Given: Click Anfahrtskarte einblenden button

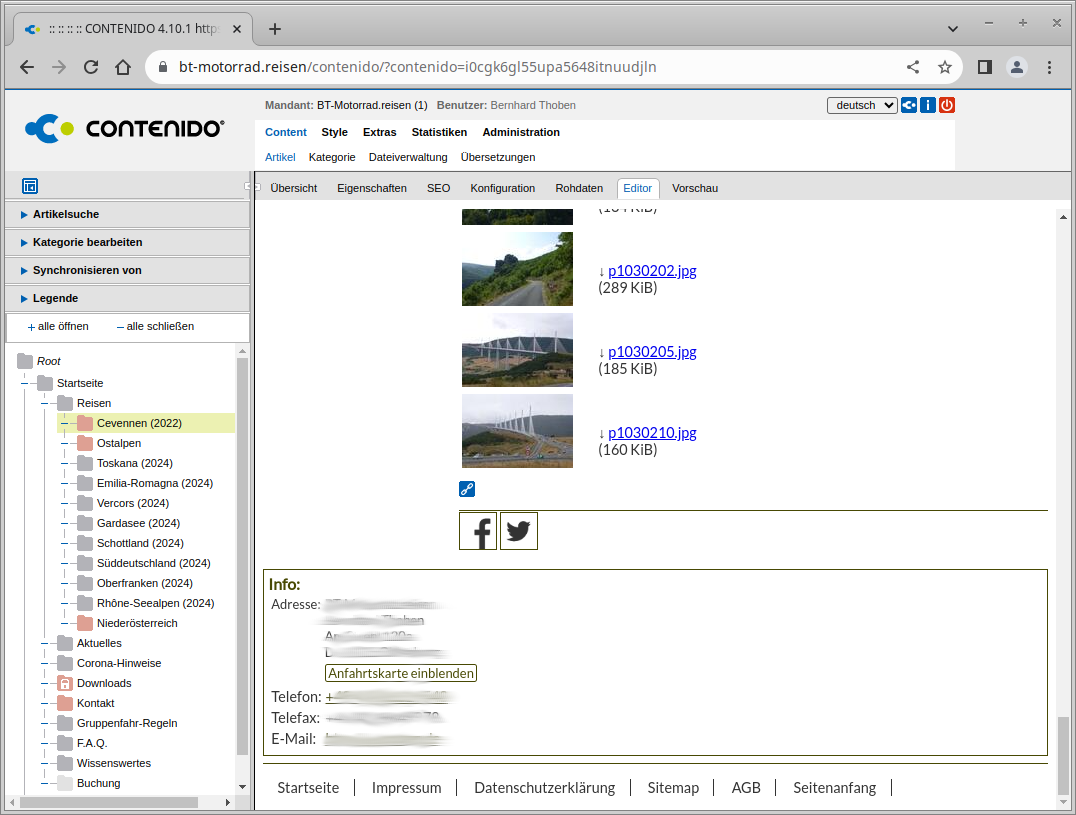Looking at the screenshot, I should (x=400, y=673).
